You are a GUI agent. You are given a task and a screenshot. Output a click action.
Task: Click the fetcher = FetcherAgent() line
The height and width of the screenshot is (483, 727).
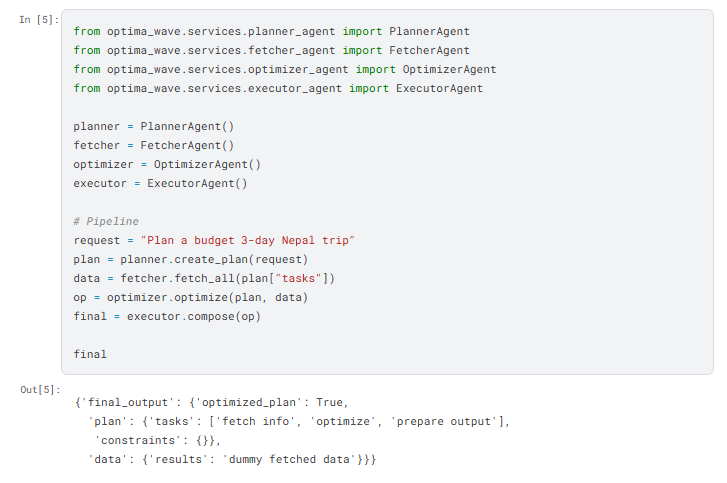pos(153,145)
